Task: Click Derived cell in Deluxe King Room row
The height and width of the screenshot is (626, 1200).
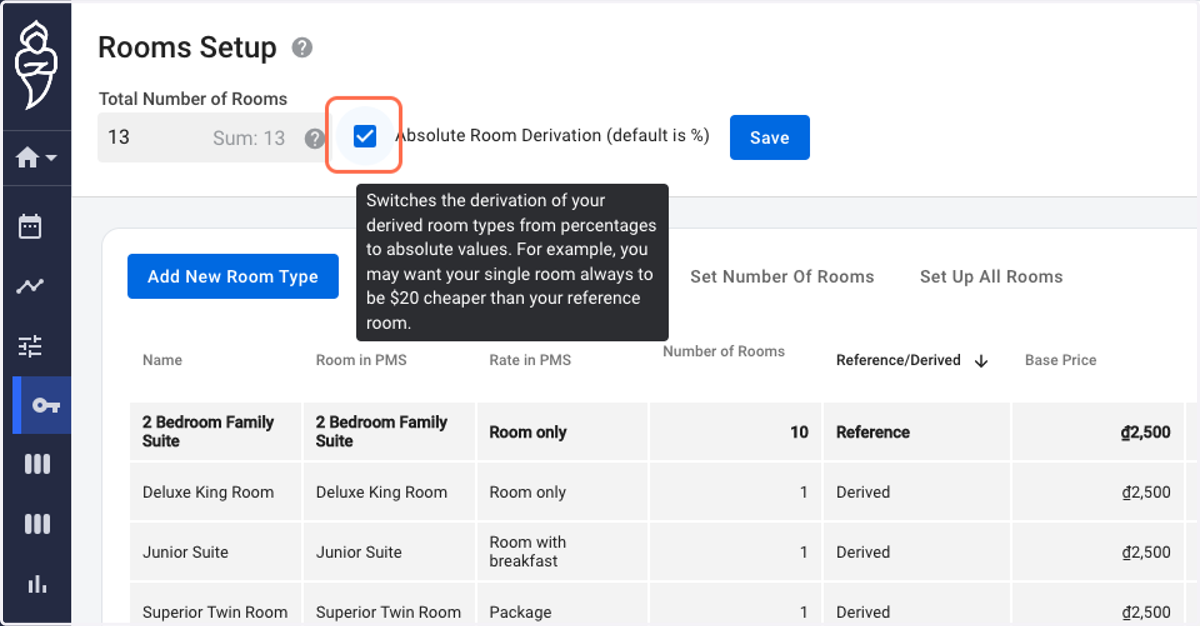Action: (x=917, y=492)
